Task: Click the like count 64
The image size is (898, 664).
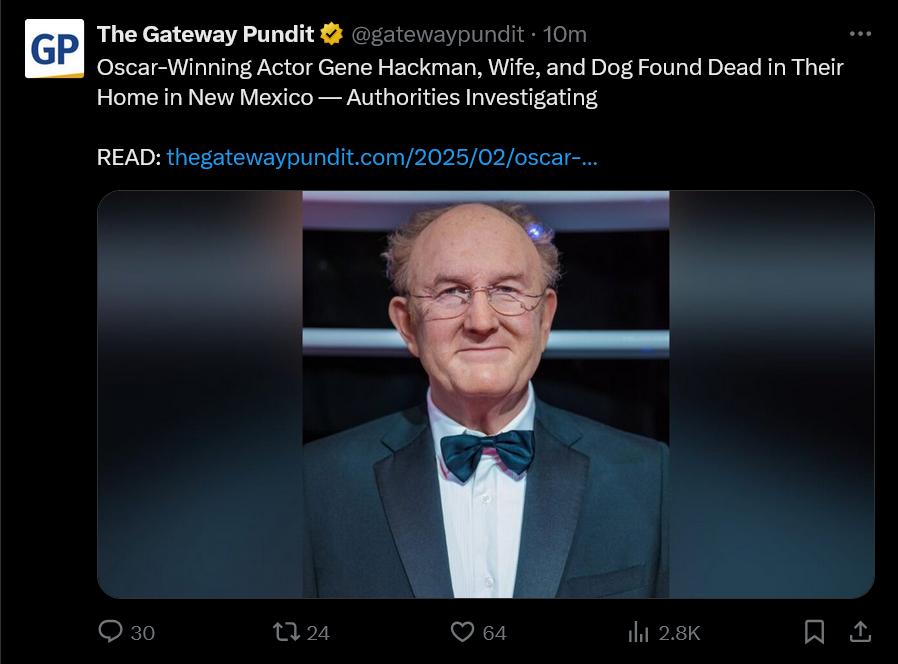Action: pyautogui.click(x=494, y=633)
